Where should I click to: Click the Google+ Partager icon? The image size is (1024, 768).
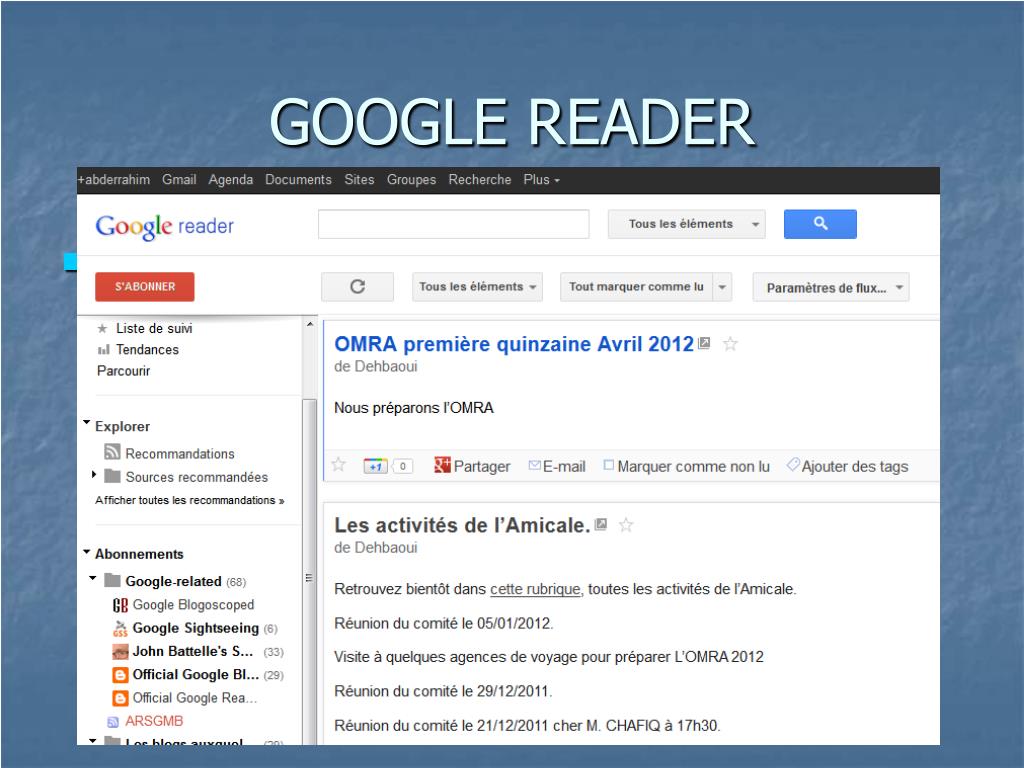pos(442,464)
